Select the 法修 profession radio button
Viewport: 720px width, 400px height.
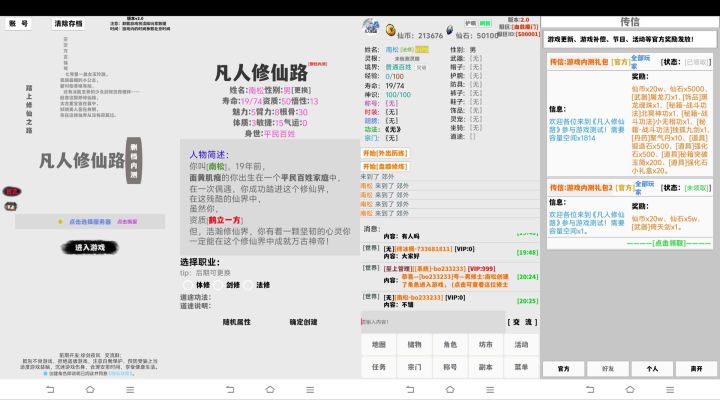point(248,285)
